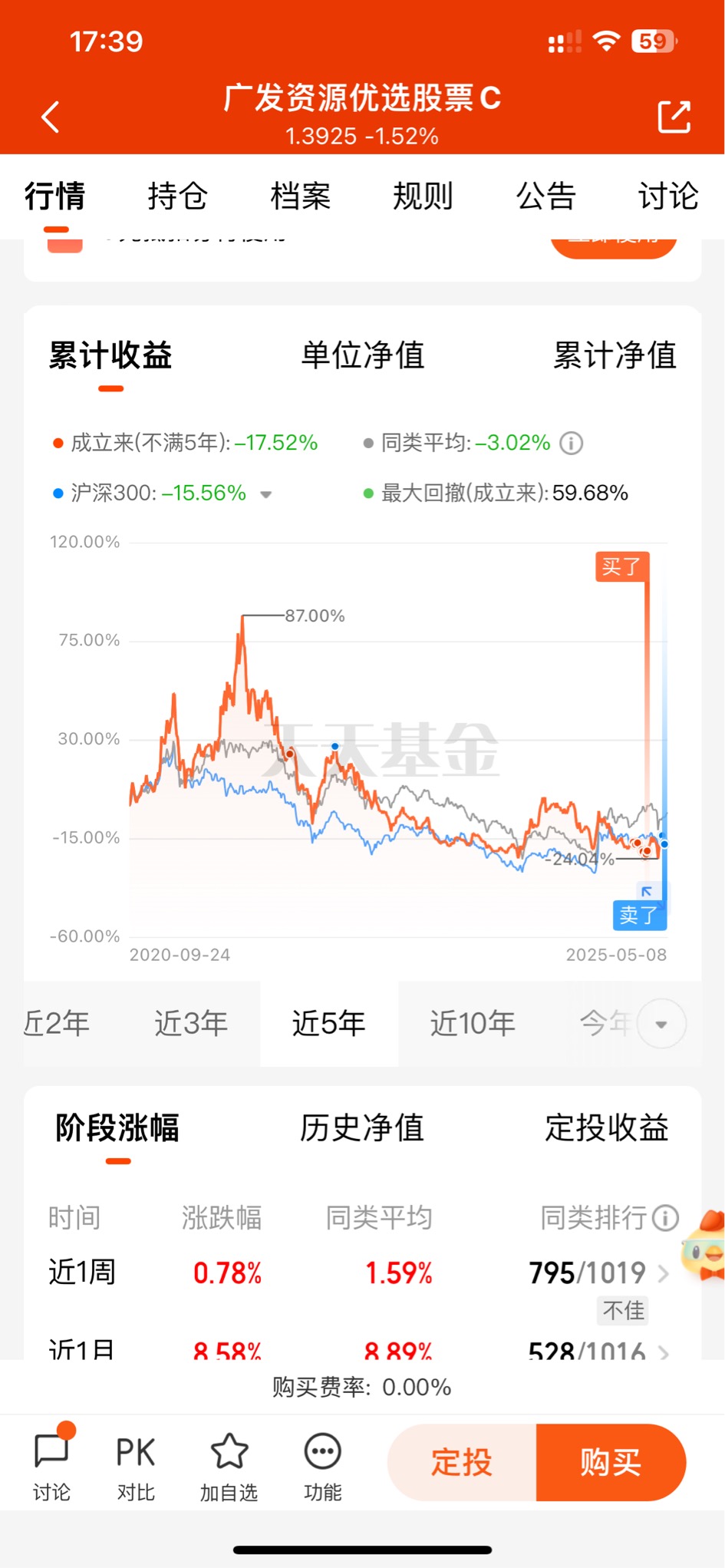Tap the PK 对比 icon
The image size is (725, 1568).
tap(136, 1452)
